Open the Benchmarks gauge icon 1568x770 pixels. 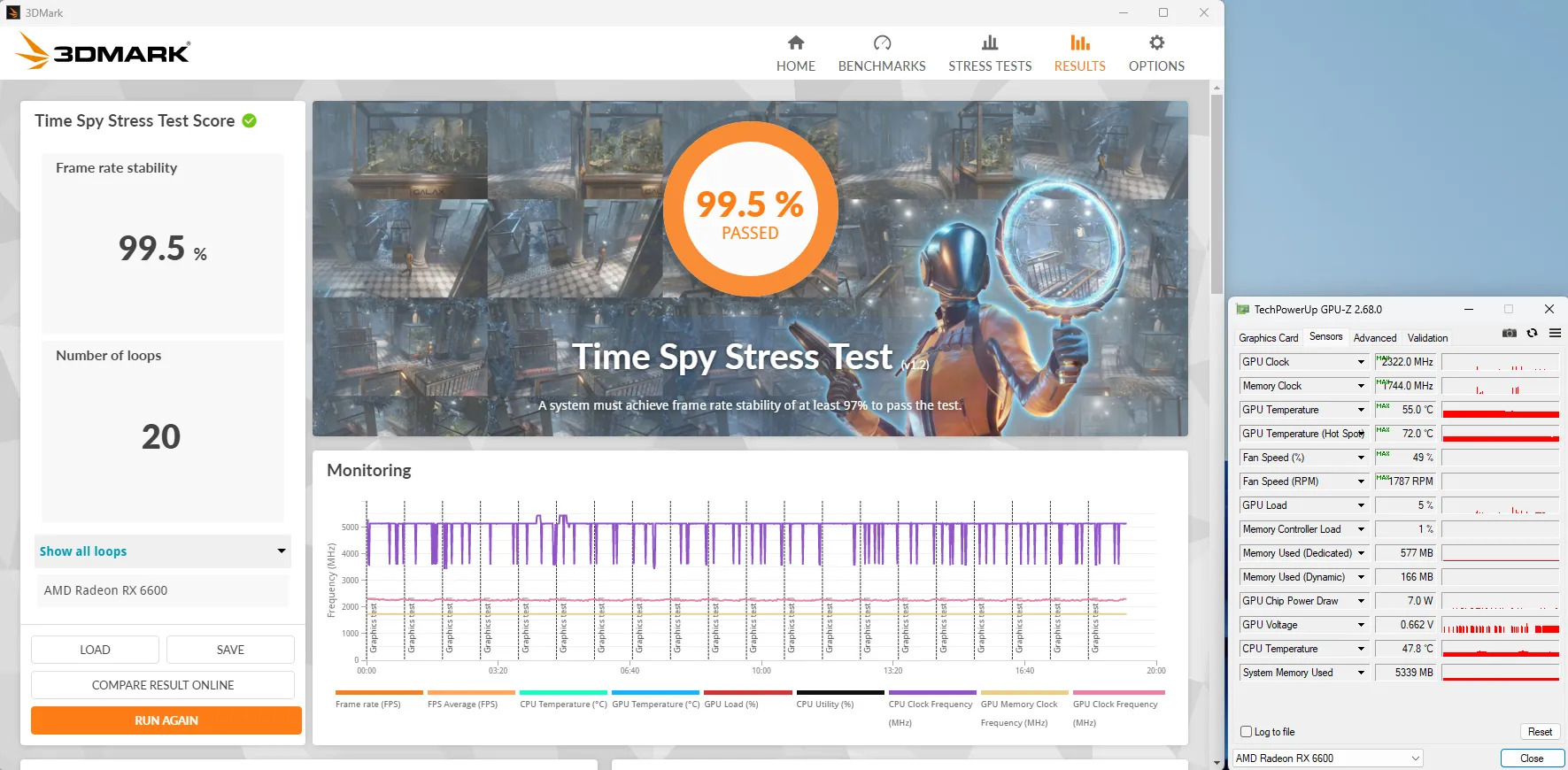[x=882, y=42]
